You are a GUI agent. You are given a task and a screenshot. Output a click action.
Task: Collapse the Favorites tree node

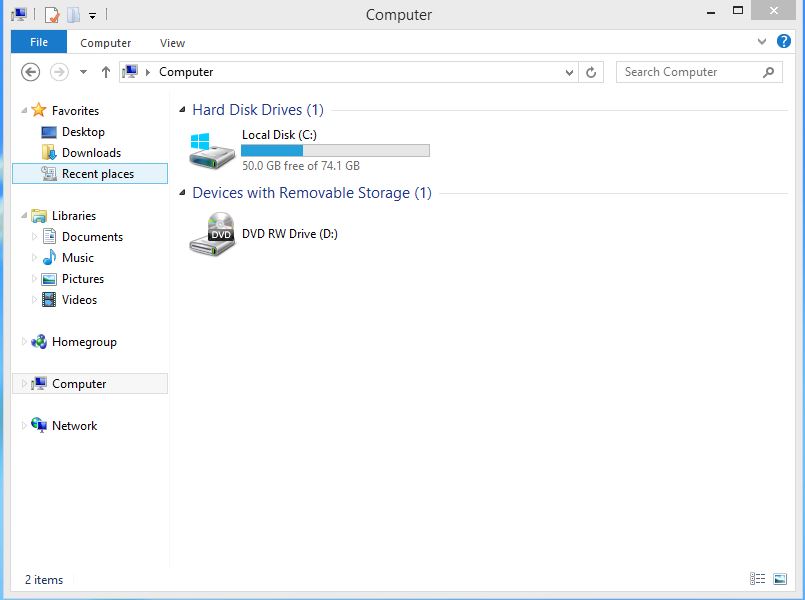(24, 110)
